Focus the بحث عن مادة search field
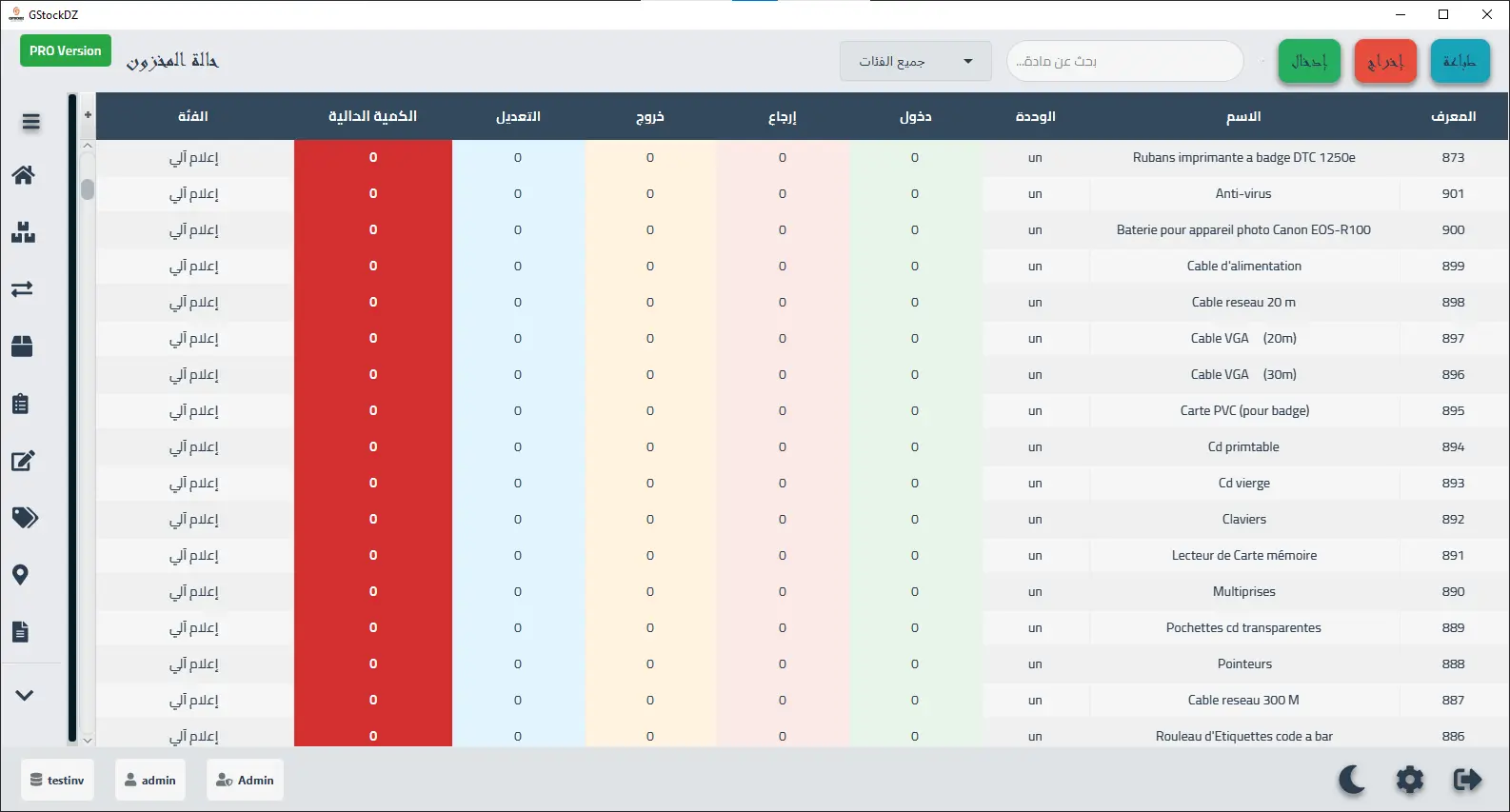 click(x=1124, y=62)
